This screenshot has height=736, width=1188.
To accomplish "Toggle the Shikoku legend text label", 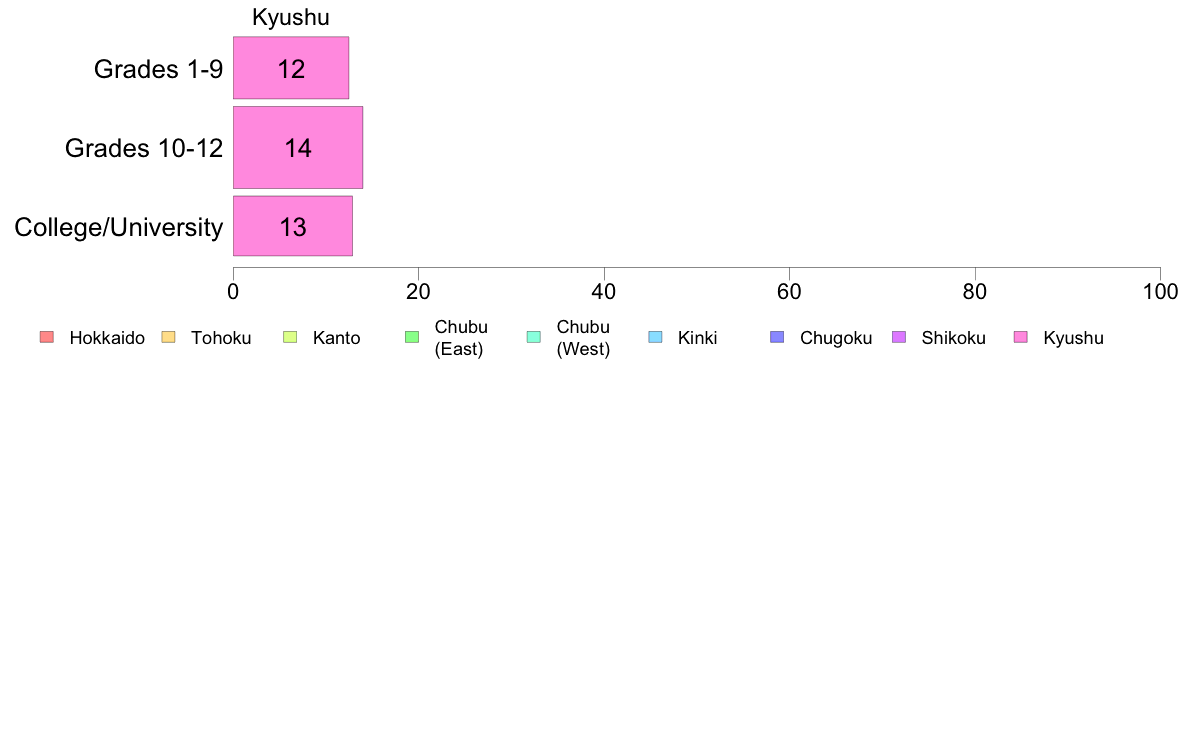I will (x=953, y=338).
